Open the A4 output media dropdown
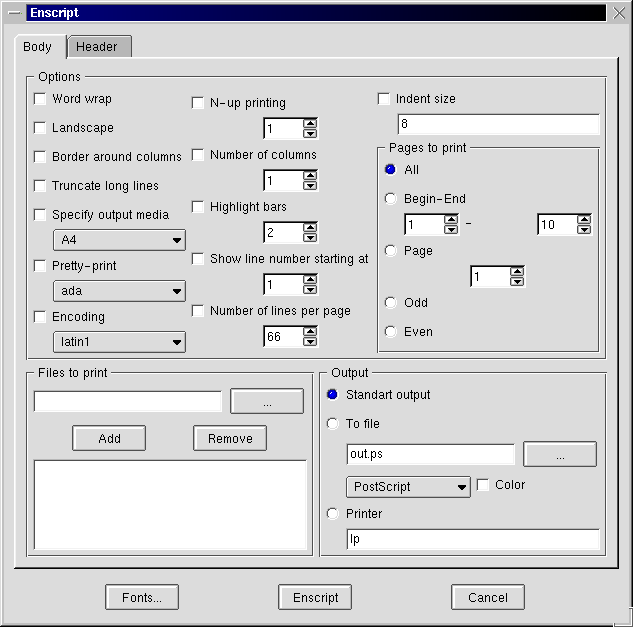 (118, 240)
